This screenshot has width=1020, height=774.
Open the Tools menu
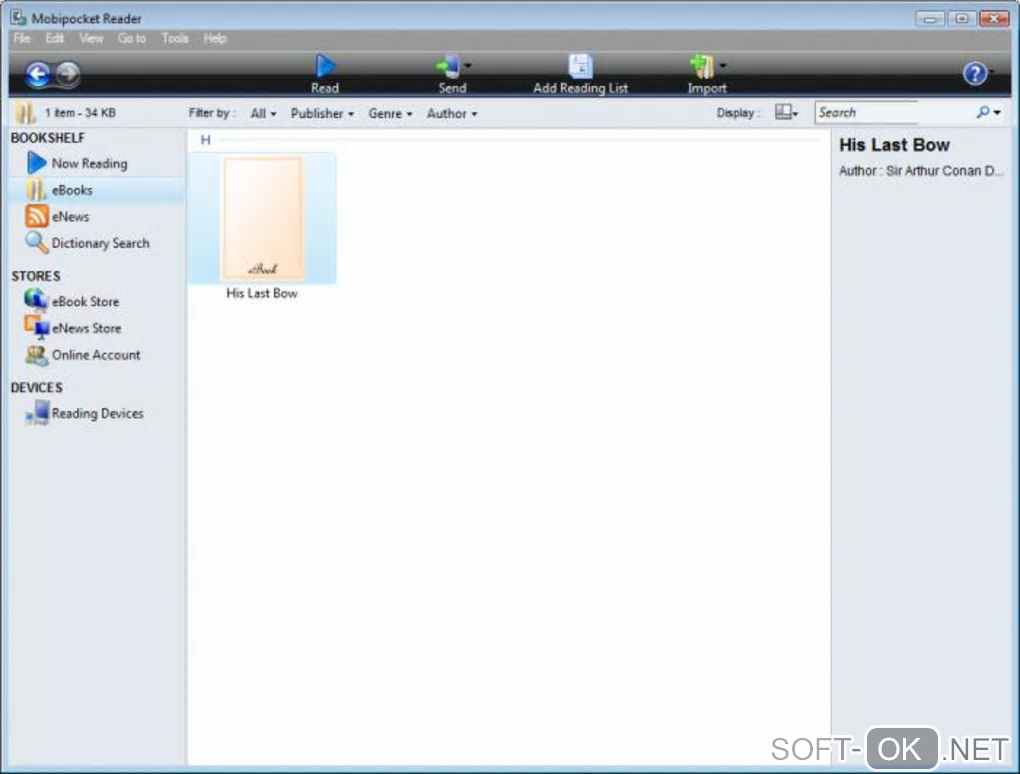[175, 38]
